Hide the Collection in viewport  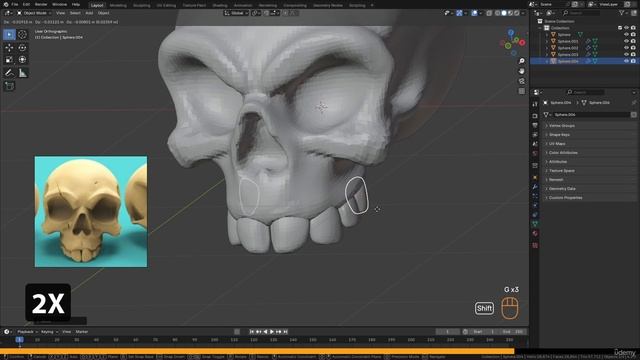[626, 28]
